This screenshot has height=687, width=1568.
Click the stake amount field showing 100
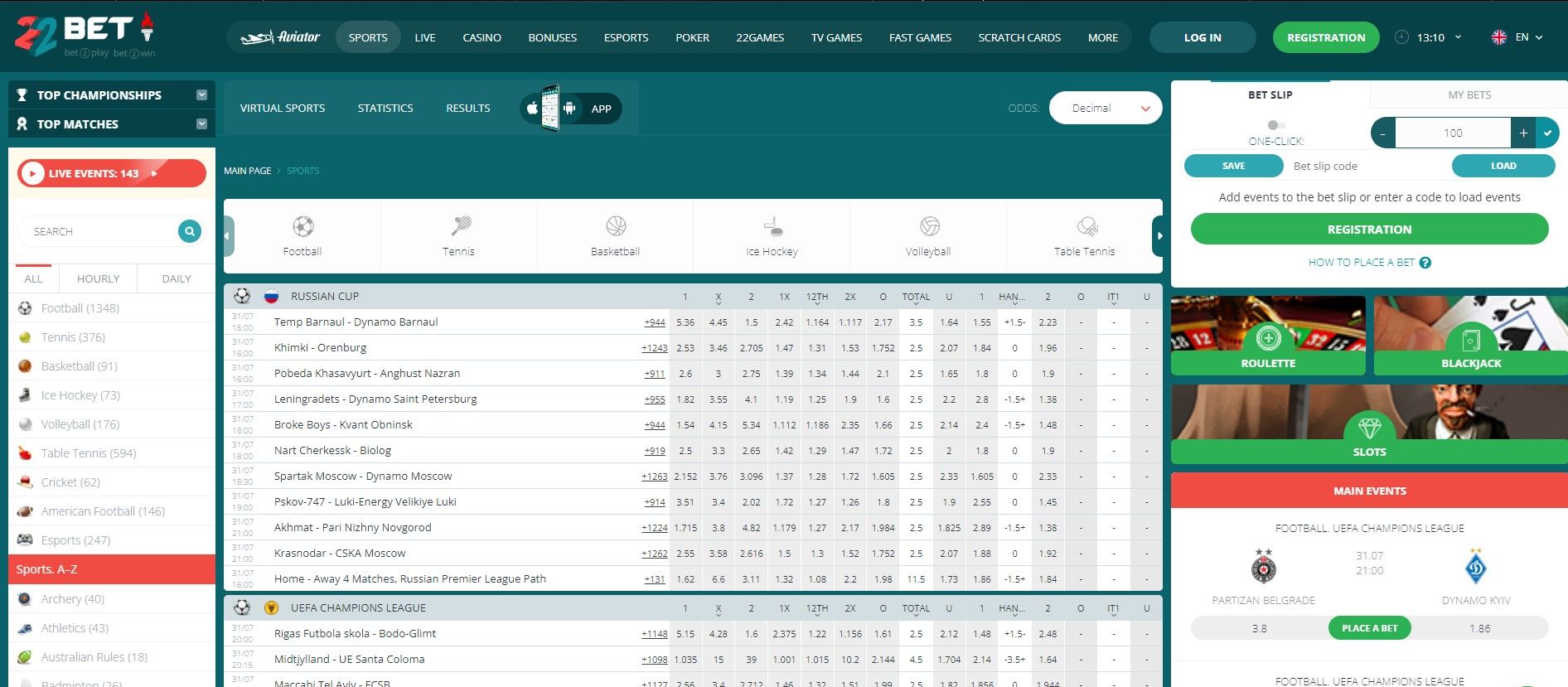[1453, 133]
